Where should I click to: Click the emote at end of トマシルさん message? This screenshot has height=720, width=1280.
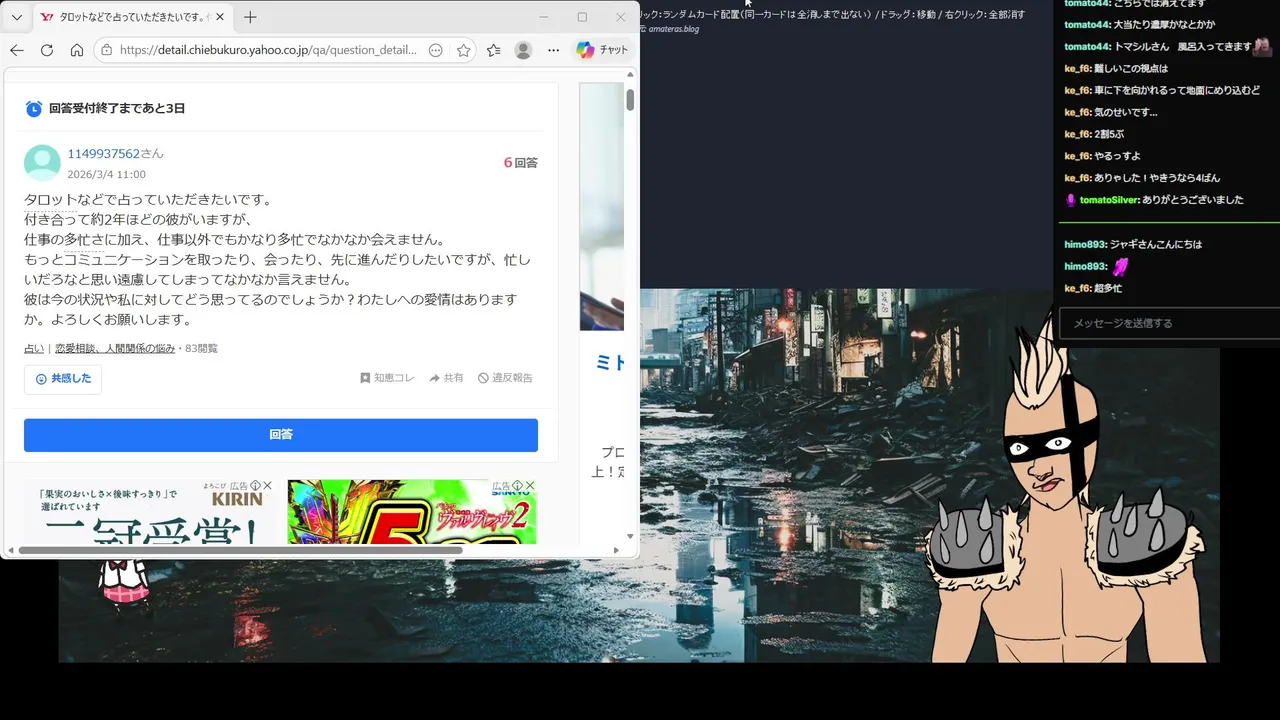[1263, 47]
